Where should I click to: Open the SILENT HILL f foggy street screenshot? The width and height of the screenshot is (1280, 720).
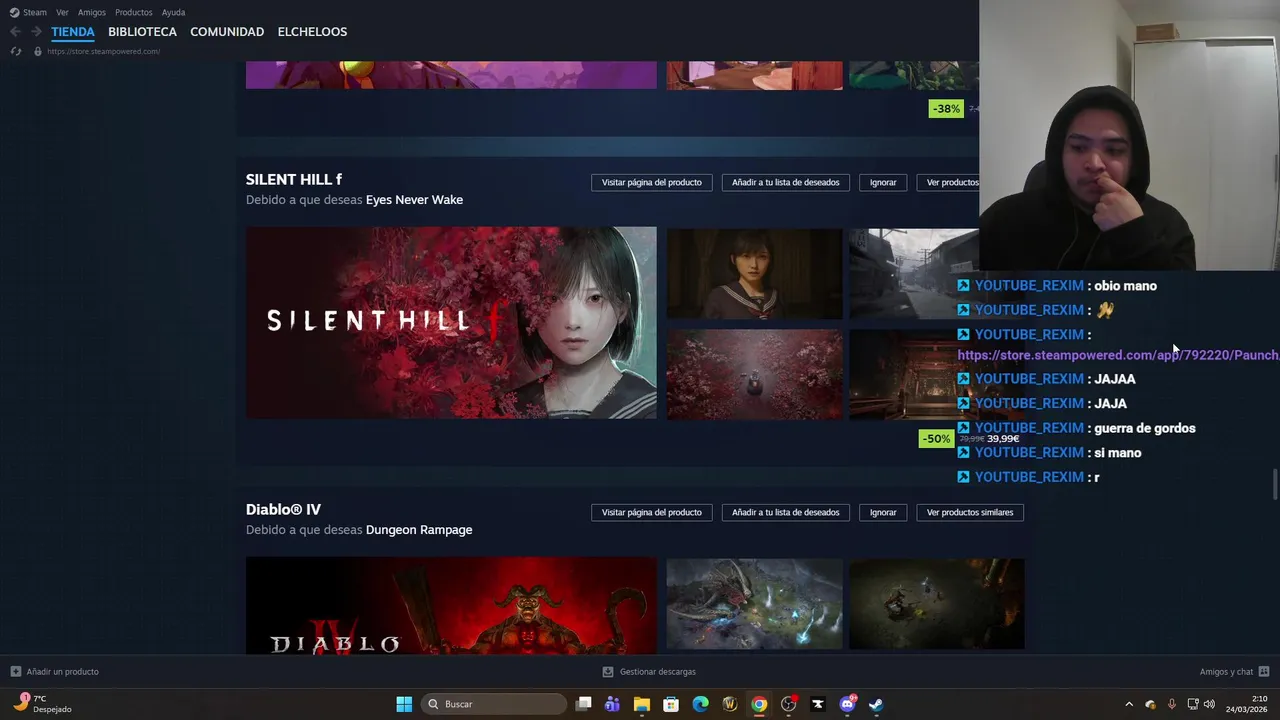914,274
